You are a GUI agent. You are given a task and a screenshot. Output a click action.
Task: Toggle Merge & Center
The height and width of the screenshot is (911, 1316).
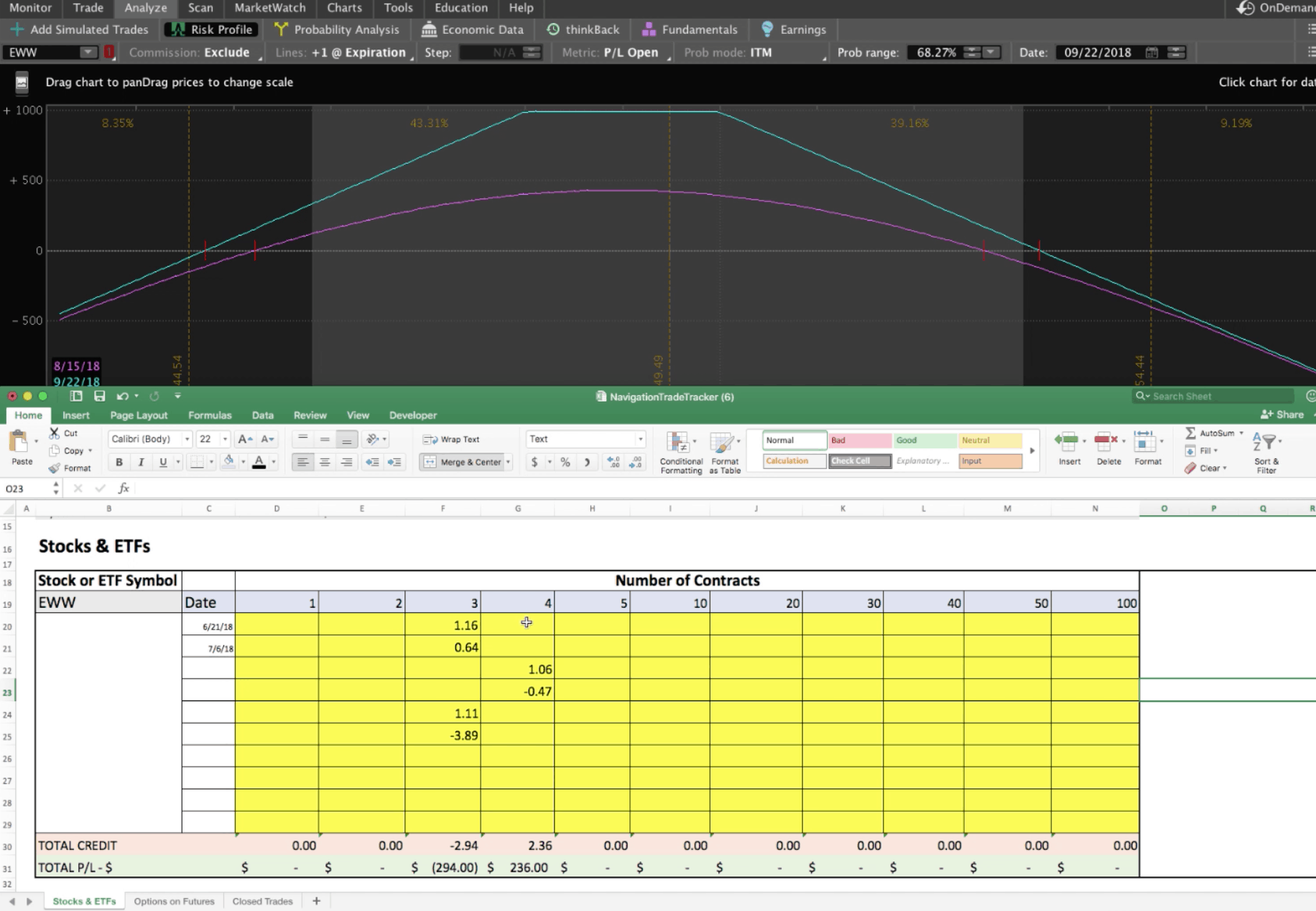click(463, 462)
